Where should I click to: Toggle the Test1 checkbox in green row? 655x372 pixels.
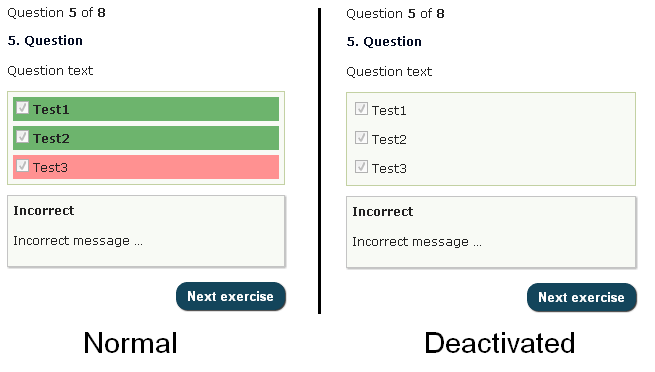pos(23,108)
